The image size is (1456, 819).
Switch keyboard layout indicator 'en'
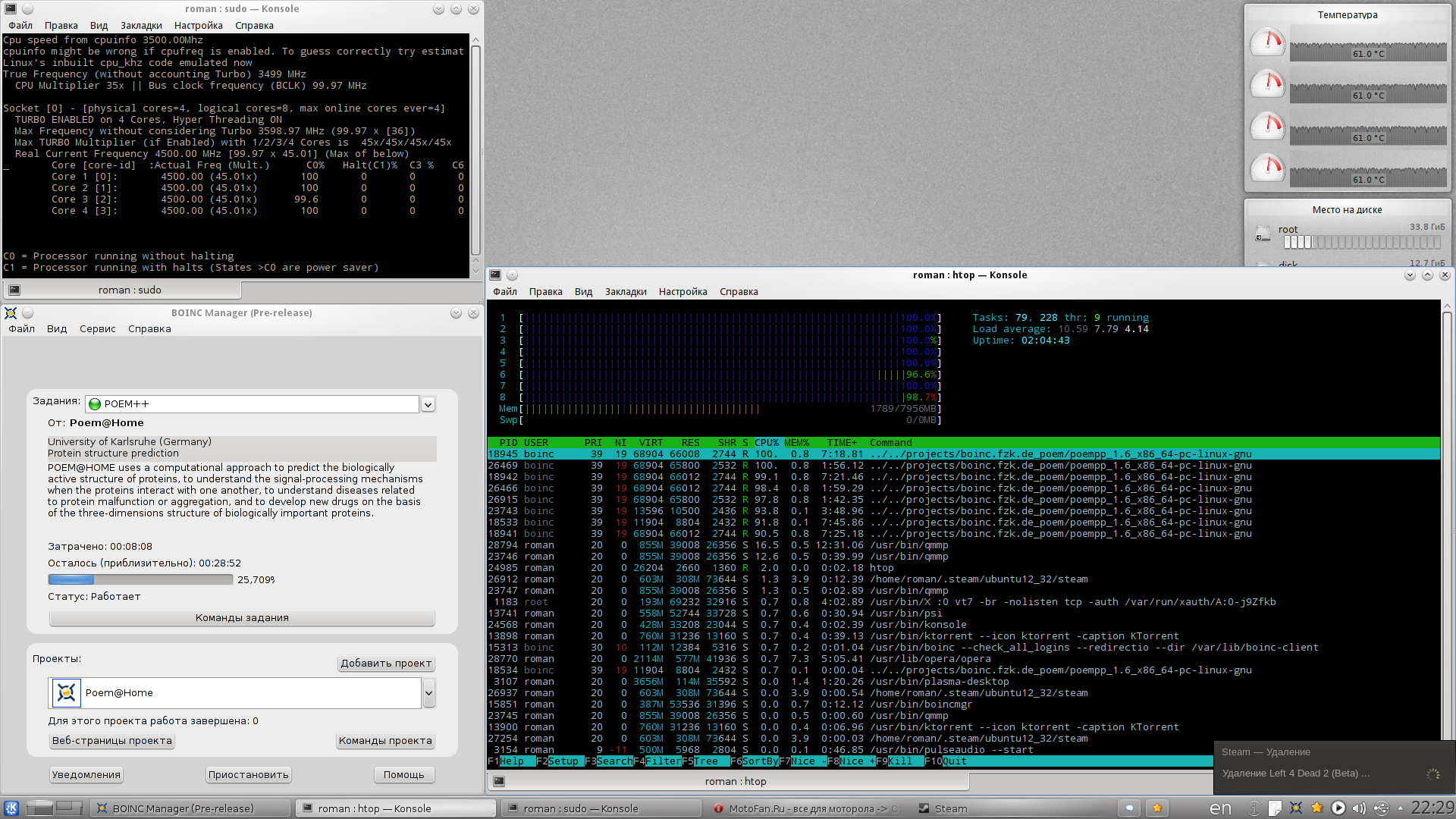(x=1220, y=808)
